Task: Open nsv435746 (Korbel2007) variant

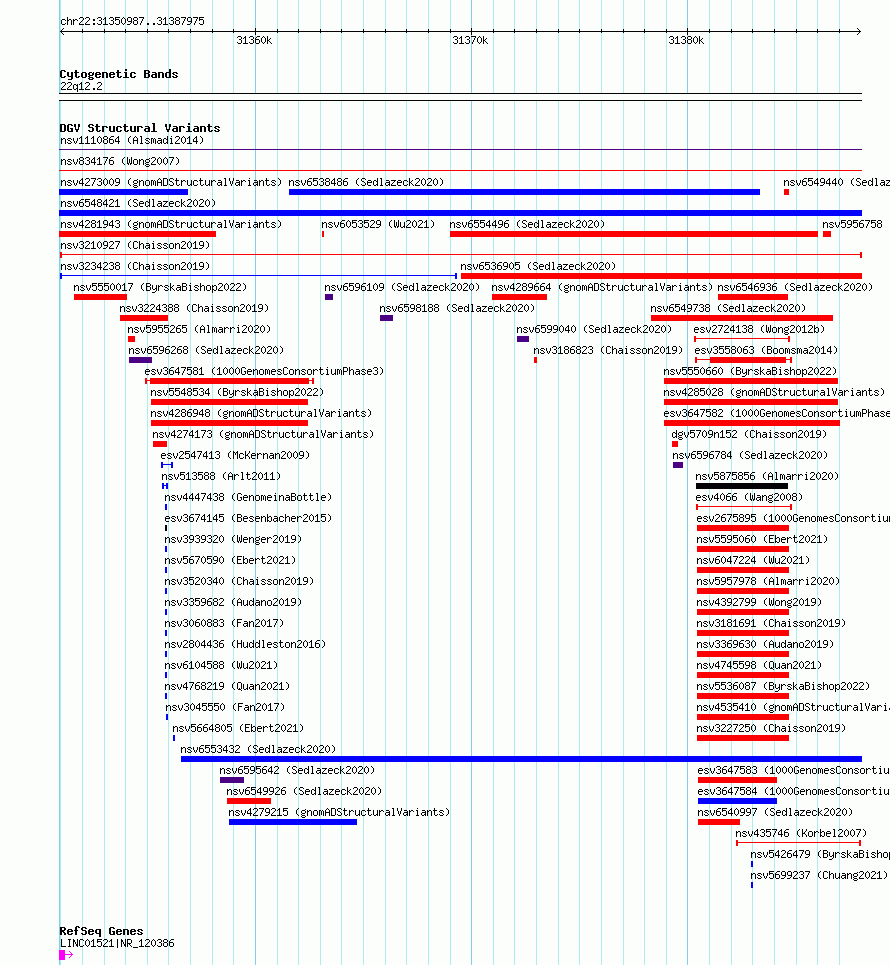Action: (x=801, y=833)
